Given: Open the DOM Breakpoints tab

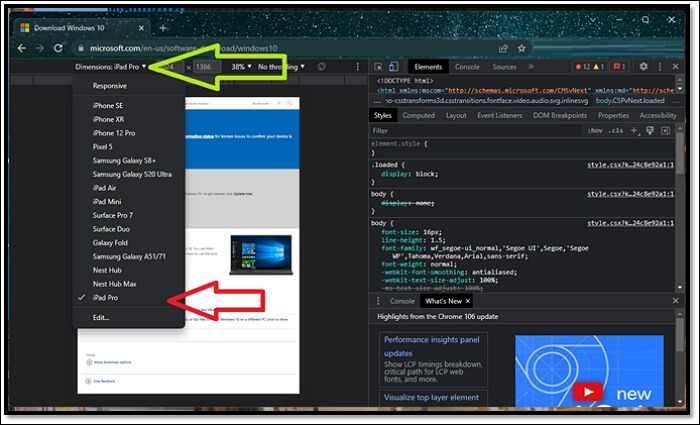Looking at the screenshot, I should [x=560, y=115].
